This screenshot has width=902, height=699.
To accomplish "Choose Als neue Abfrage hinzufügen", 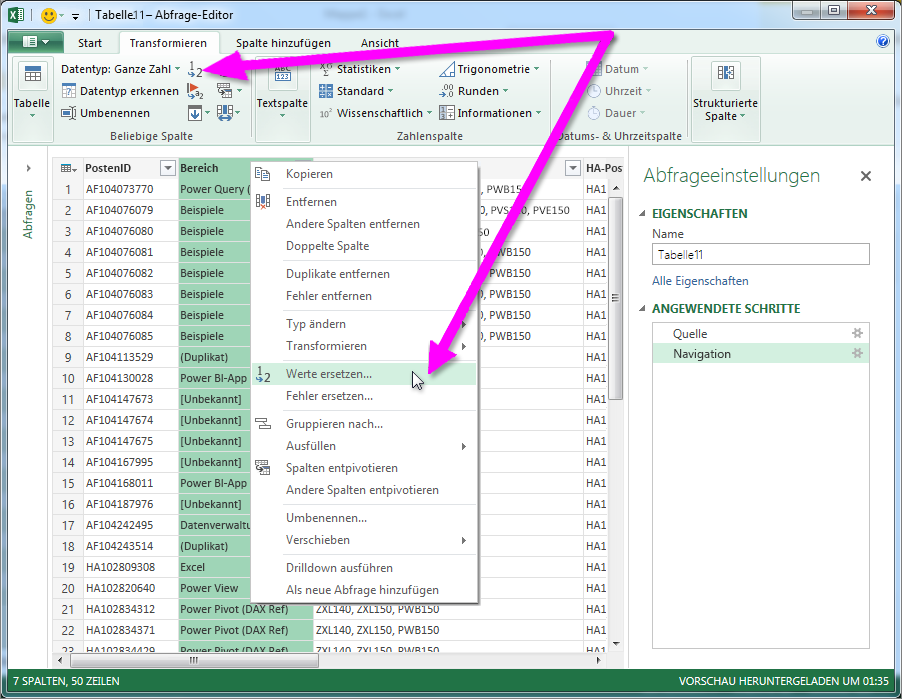I will pos(364,590).
